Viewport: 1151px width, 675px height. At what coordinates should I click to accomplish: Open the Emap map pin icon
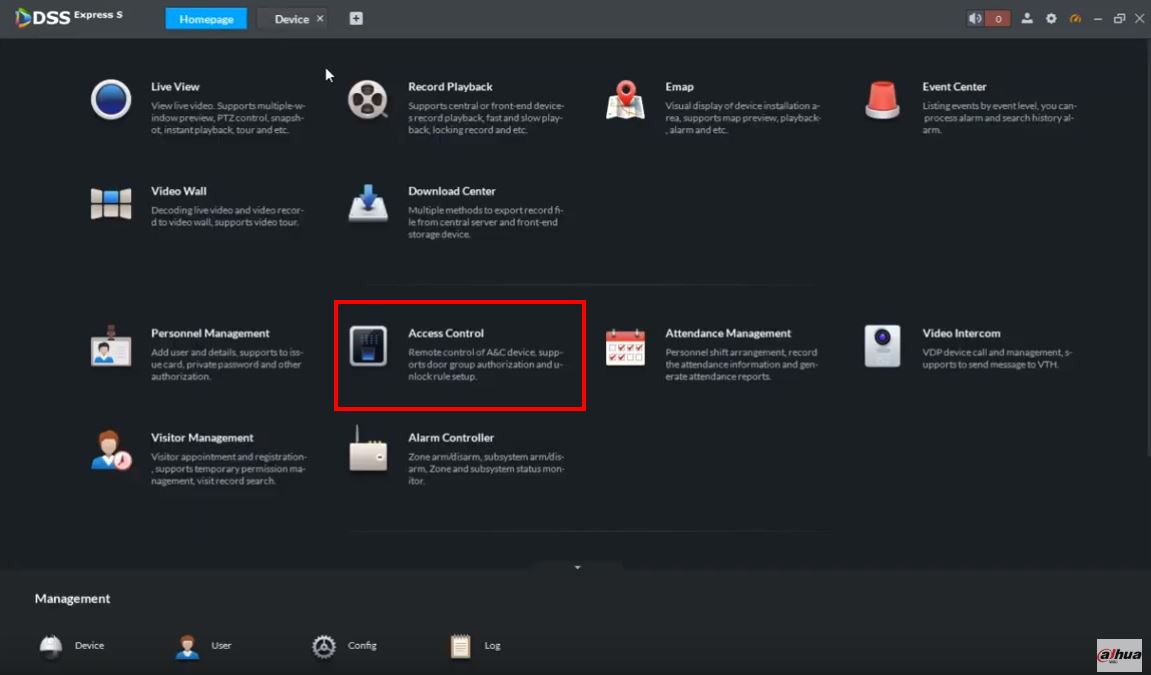point(625,100)
